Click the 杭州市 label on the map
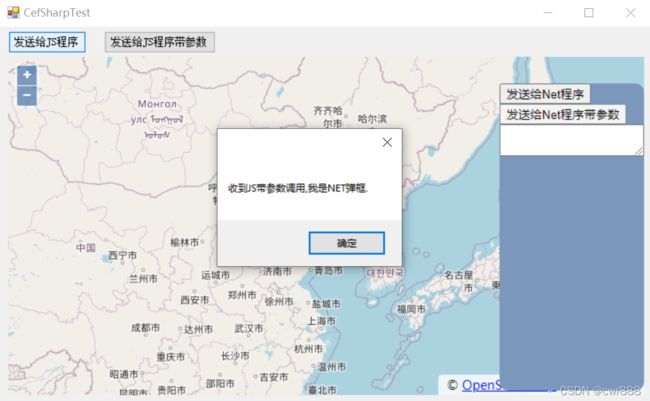This screenshot has height=401, width=650. [308, 349]
